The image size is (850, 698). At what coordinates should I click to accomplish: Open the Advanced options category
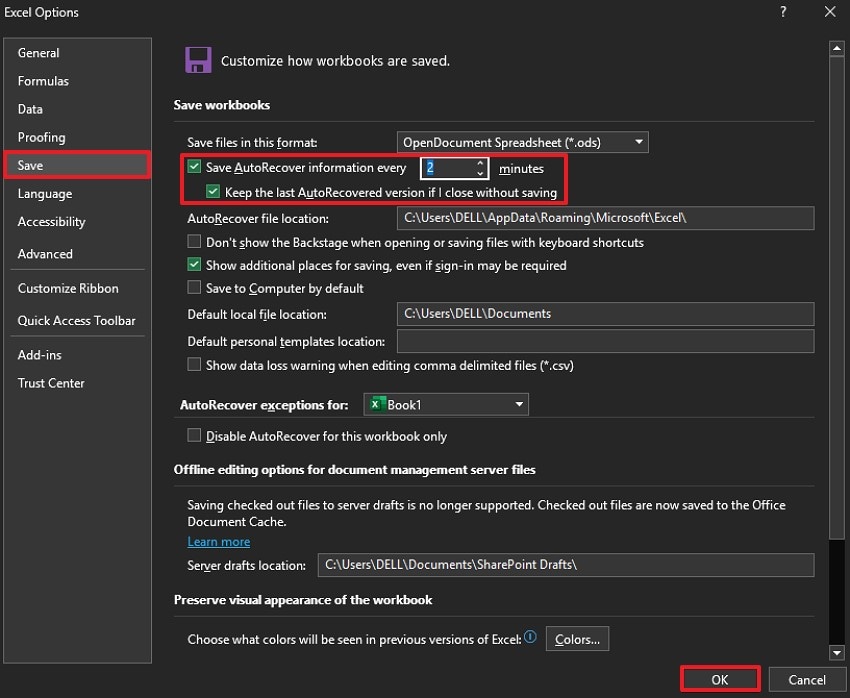point(45,254)
